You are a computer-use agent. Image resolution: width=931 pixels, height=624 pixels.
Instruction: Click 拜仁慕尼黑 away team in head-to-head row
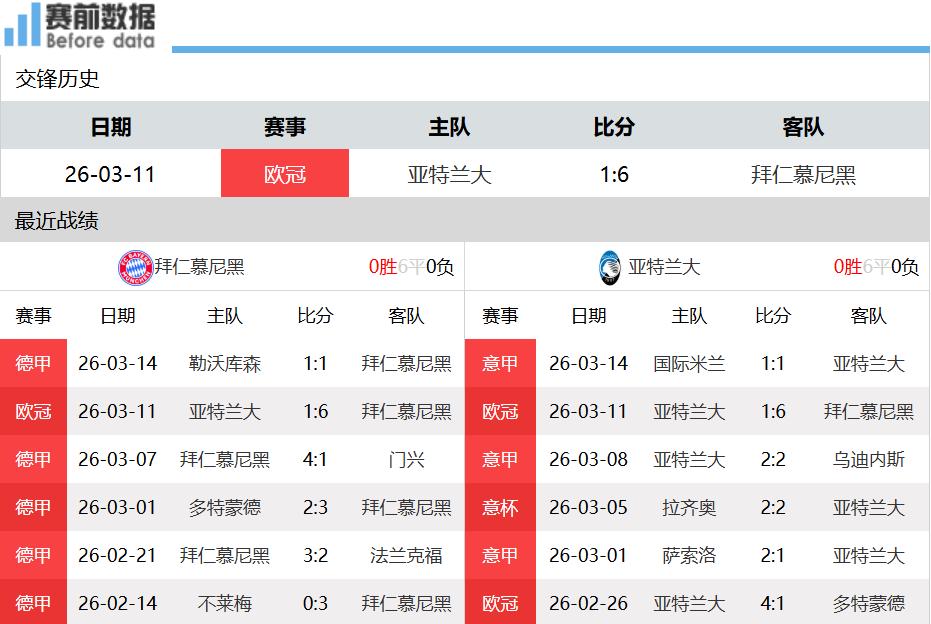pos(803,175)
